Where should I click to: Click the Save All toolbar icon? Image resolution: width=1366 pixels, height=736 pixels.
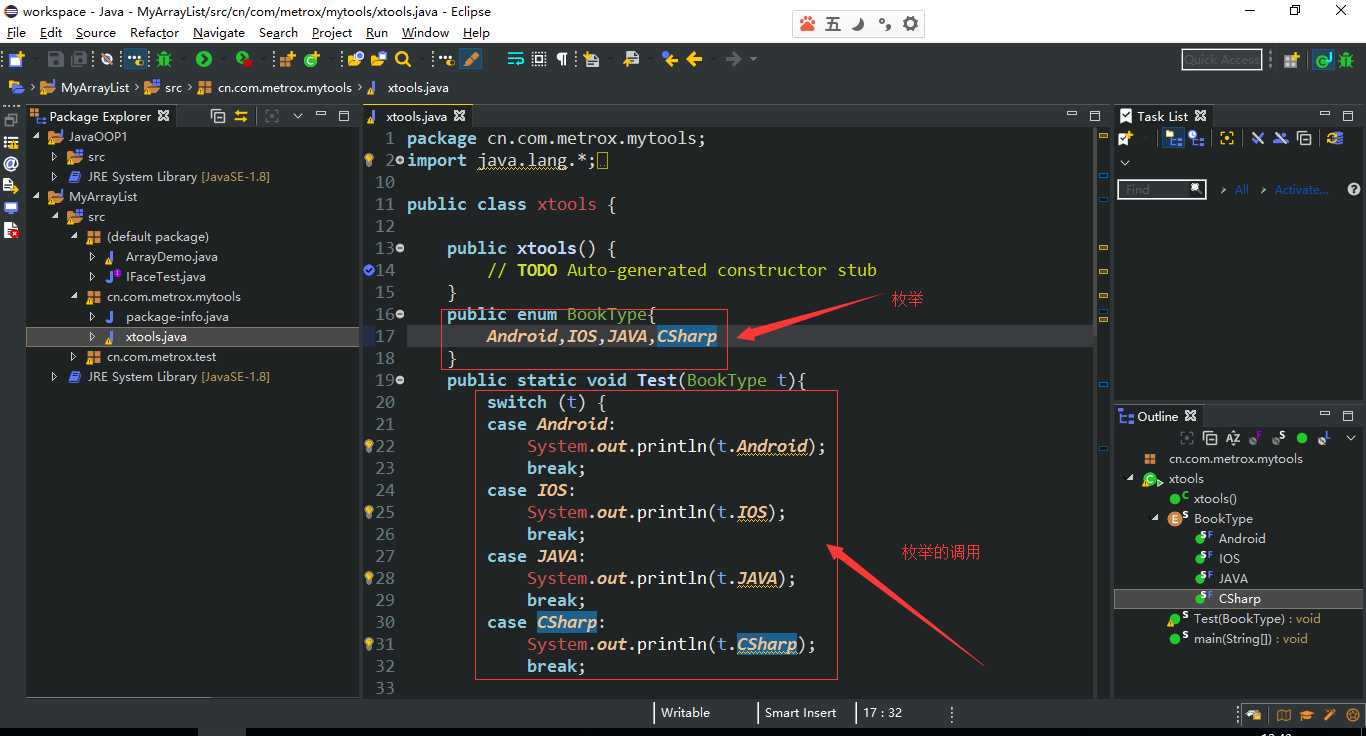pyautogui.click(x=78, y=60)
